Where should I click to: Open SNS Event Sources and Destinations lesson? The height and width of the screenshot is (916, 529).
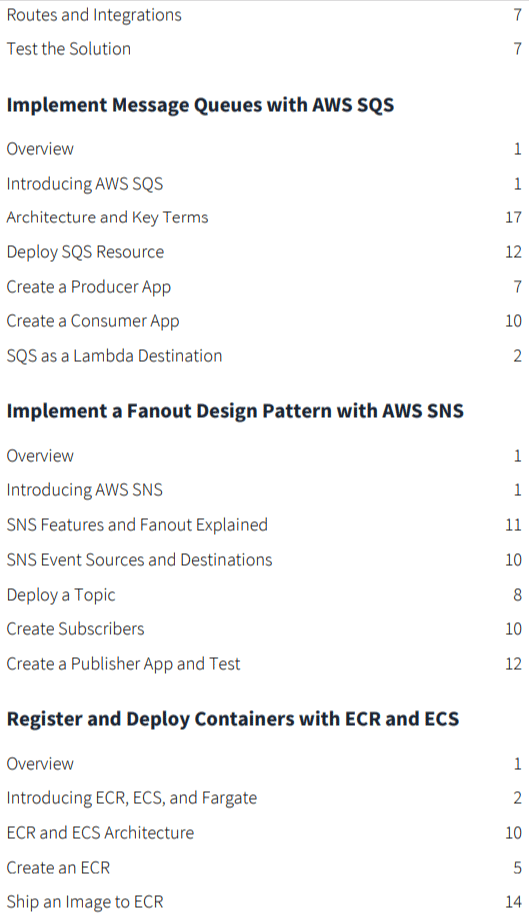click(x=140, y=560)
